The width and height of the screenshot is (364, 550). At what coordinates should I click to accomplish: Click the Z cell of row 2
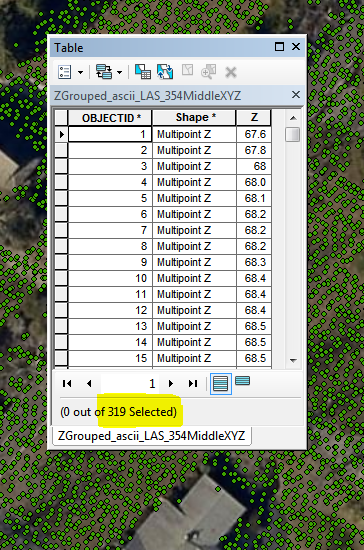pyautogui.click(x=254, y=150)
